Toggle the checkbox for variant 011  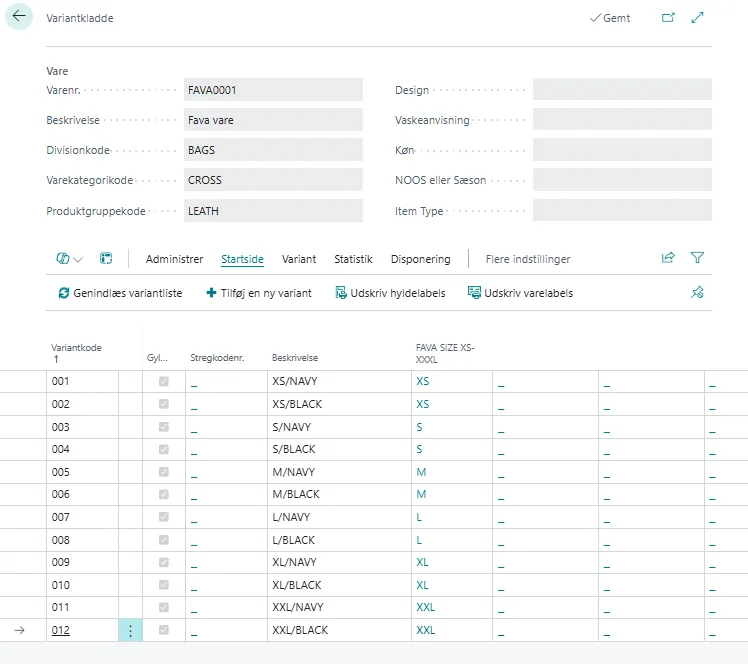coord(164,608)
